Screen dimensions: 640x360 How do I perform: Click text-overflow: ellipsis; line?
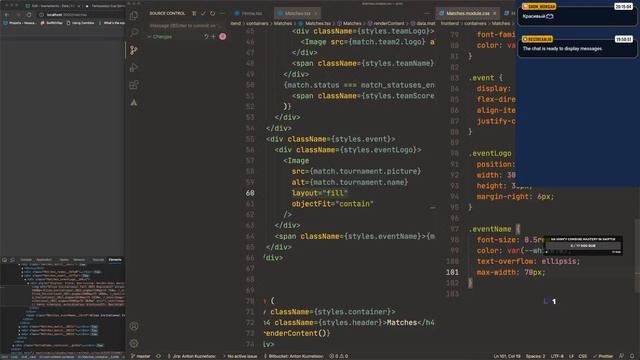pos(528,262)
